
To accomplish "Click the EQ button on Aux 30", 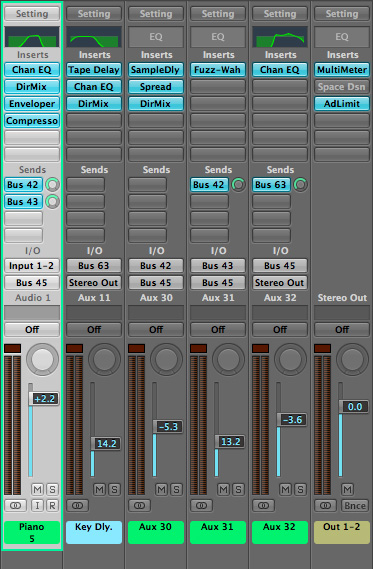I will 156,37.
